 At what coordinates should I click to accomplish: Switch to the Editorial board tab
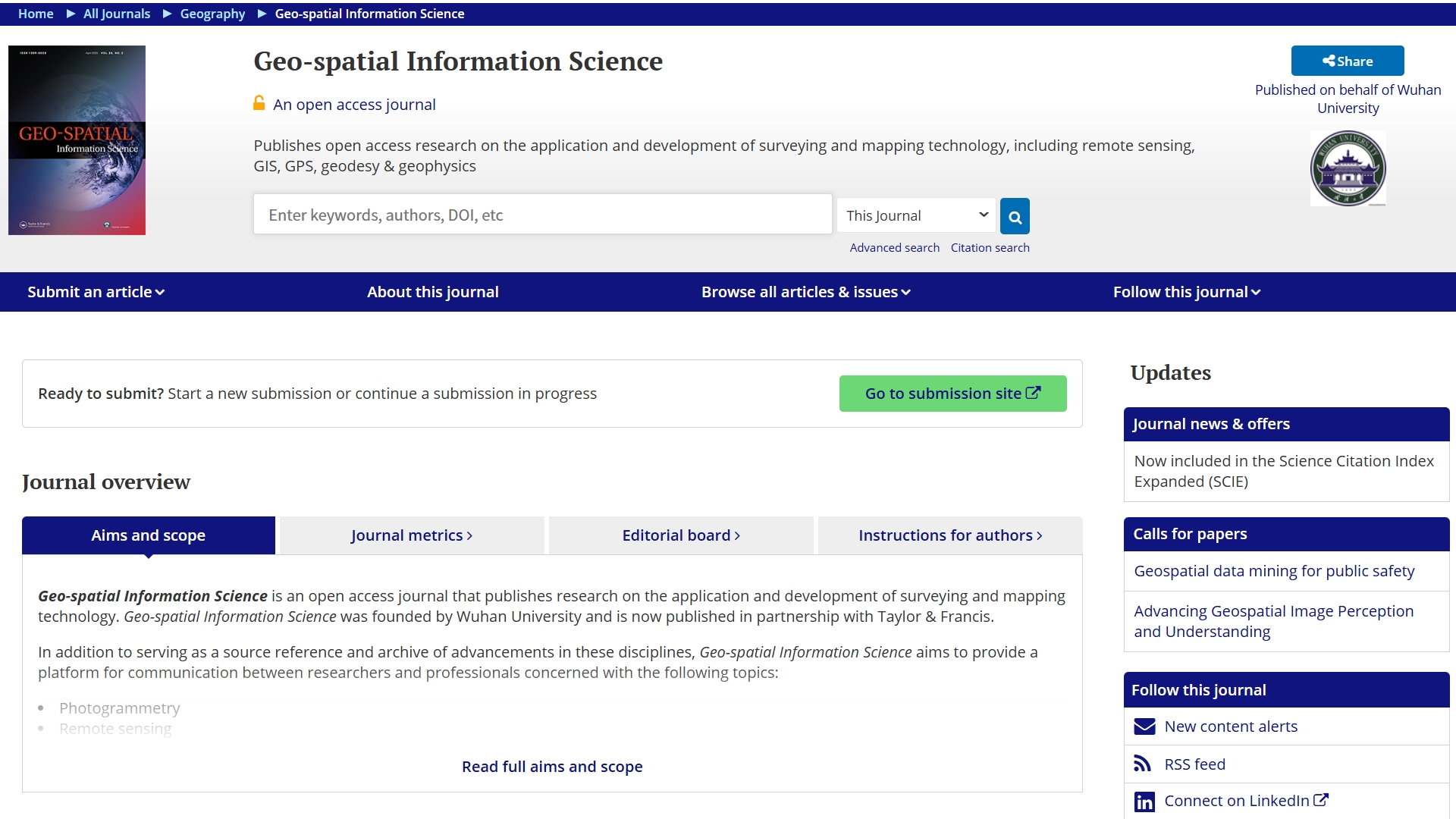pos(681,535)
